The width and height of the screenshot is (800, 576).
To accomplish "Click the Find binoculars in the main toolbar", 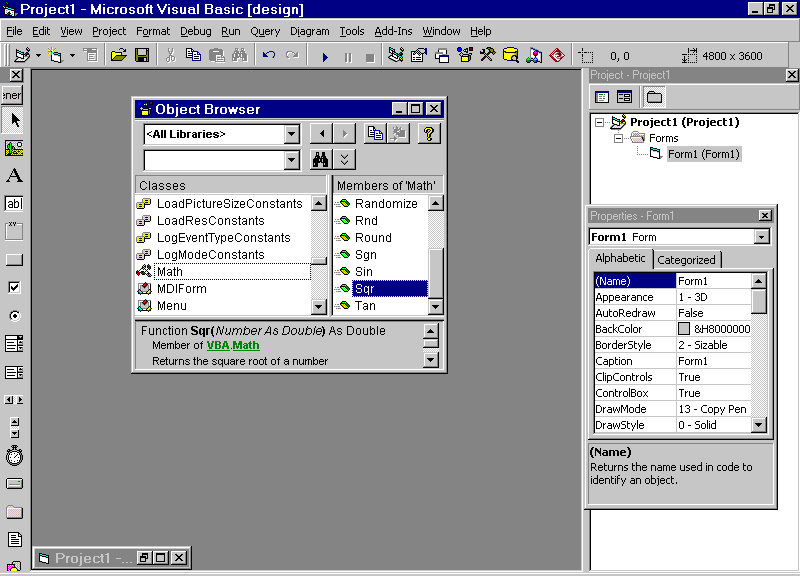I will [239, 55].
